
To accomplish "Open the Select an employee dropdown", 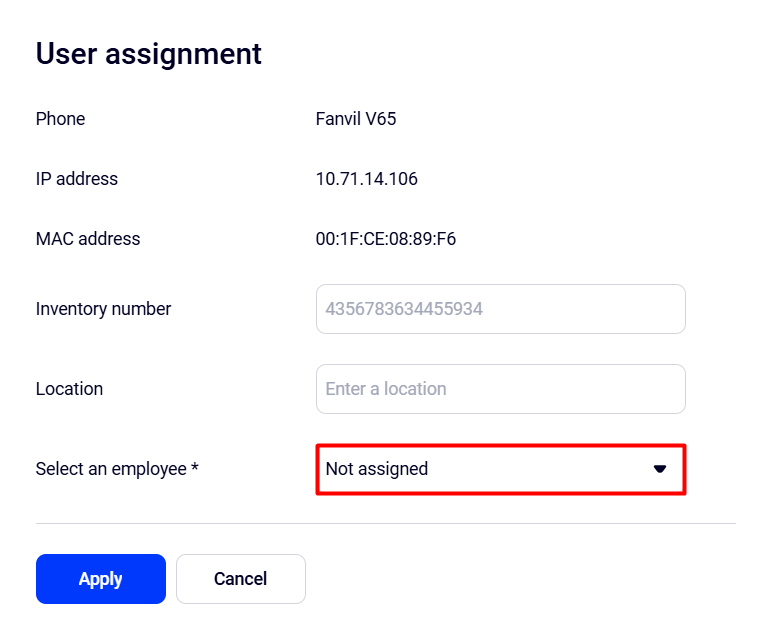I will point(500,469).
